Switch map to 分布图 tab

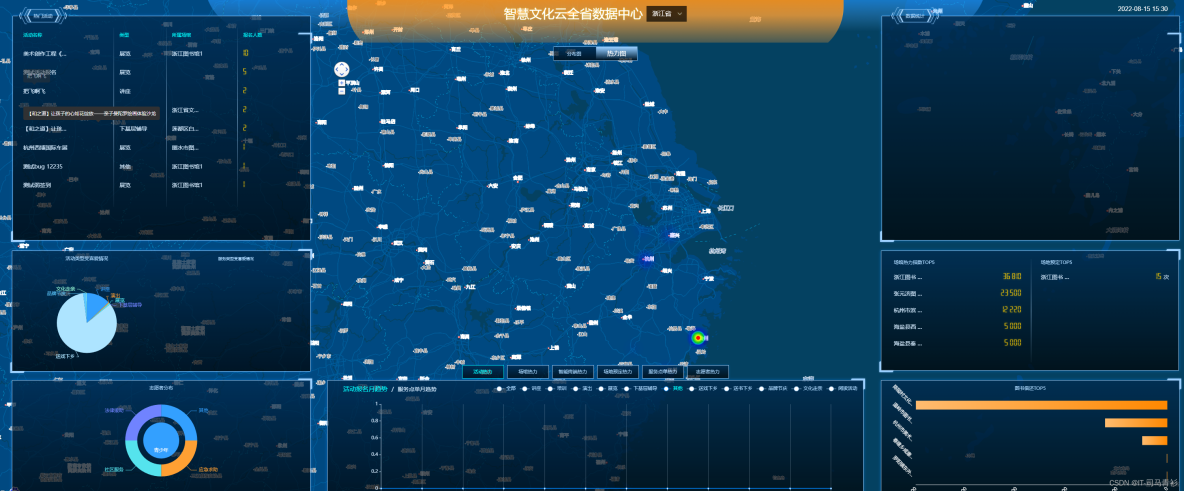coord(574,54)
